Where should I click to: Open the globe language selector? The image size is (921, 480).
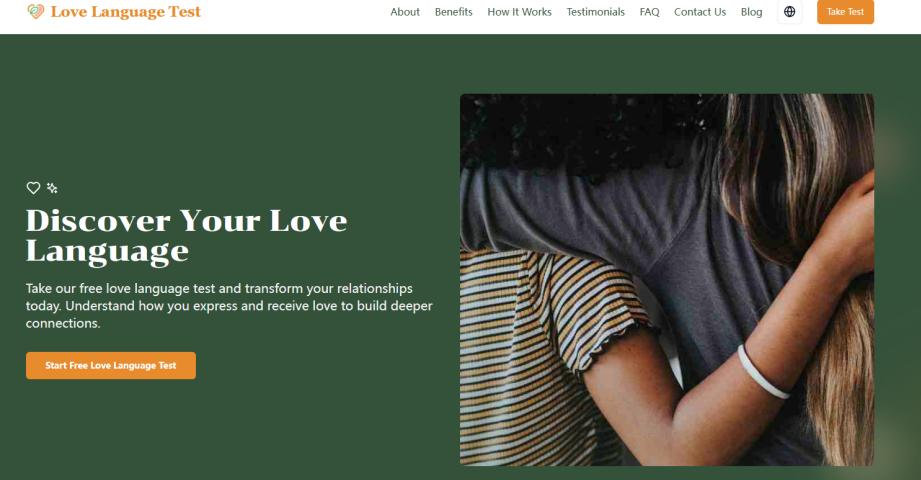pos(789,12)
